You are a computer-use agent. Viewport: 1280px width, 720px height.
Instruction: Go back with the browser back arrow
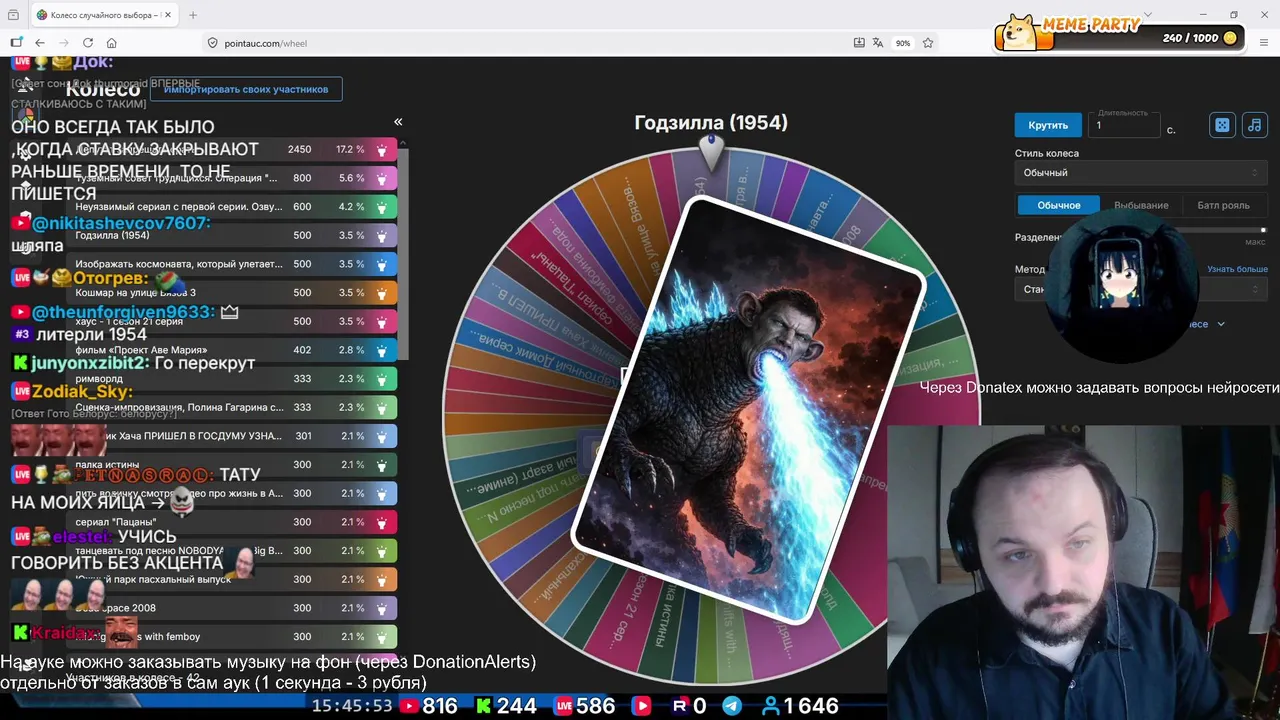point(40,43)
